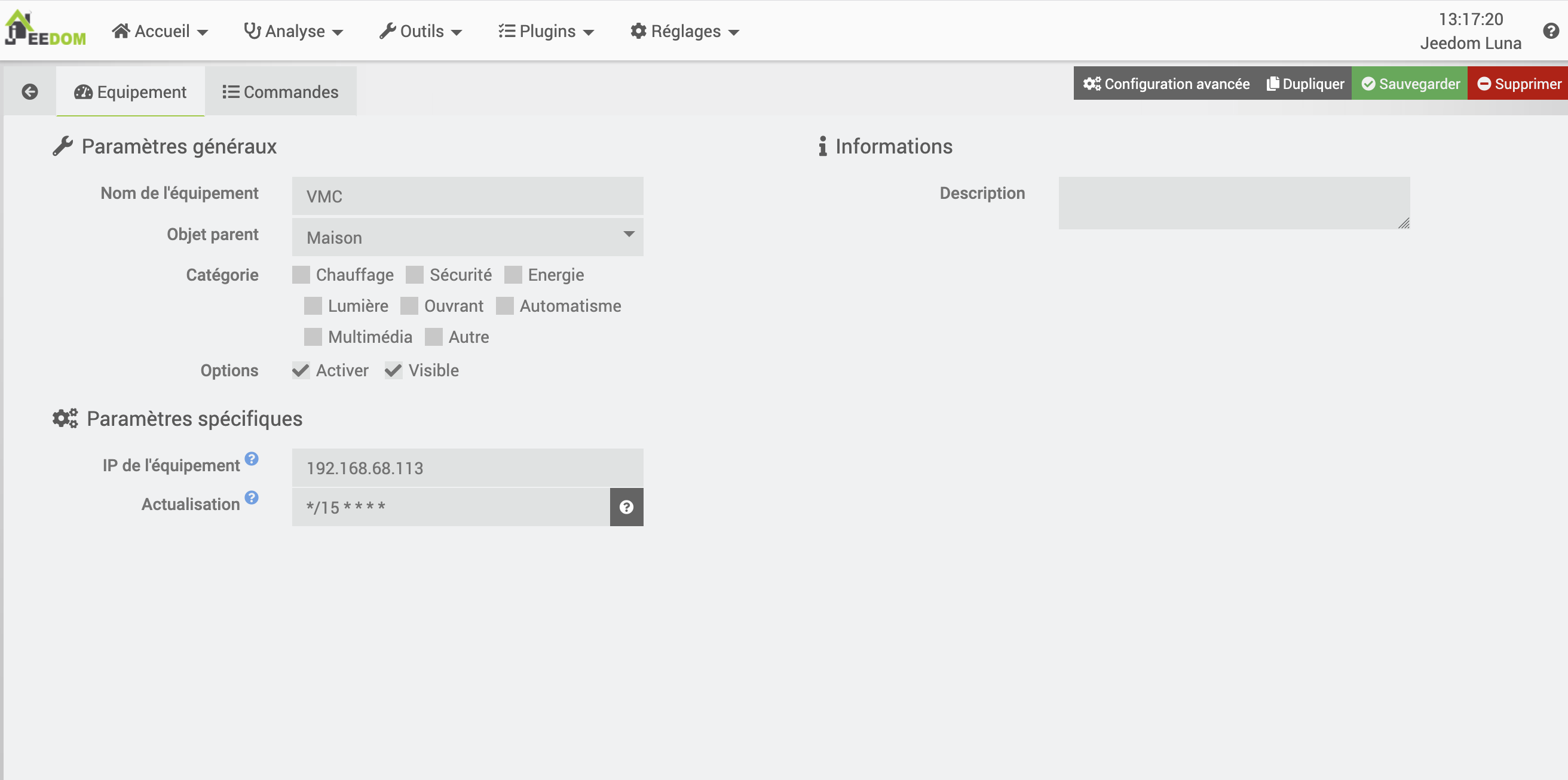Click the red Supprimer button
Image resolution: width=1568 pixels, height=780 pixels.
tap(1518, 84)
